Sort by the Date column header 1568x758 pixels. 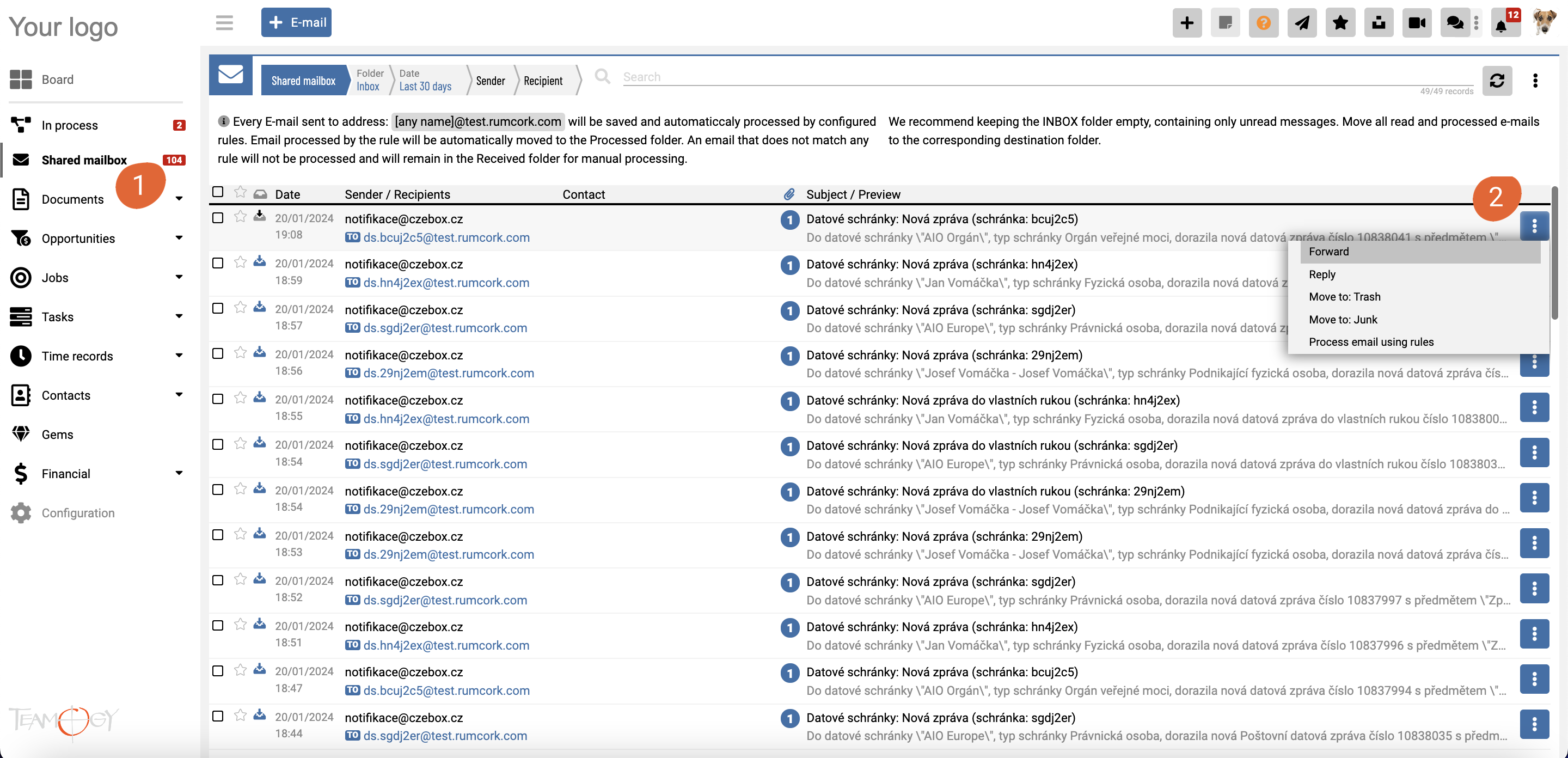coord(287,194)
